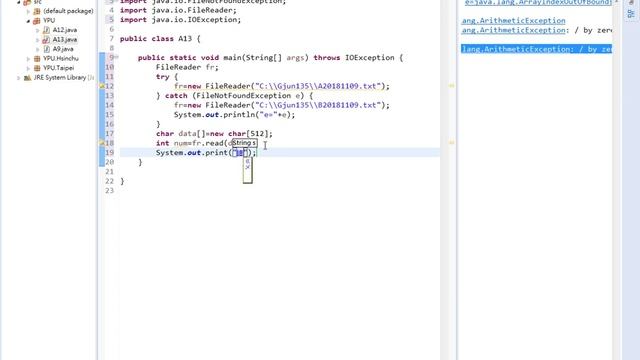Screen dimensions: 640x360
Task: Click overview ruler warning mark for line 18
Action: tap(451, 142)
